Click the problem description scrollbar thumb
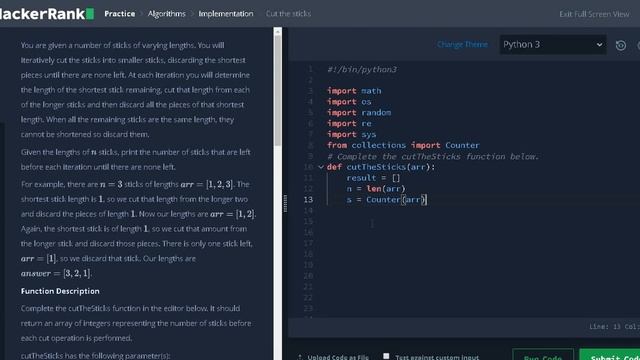This screenshot has width=640, height=360. point(278,90)
